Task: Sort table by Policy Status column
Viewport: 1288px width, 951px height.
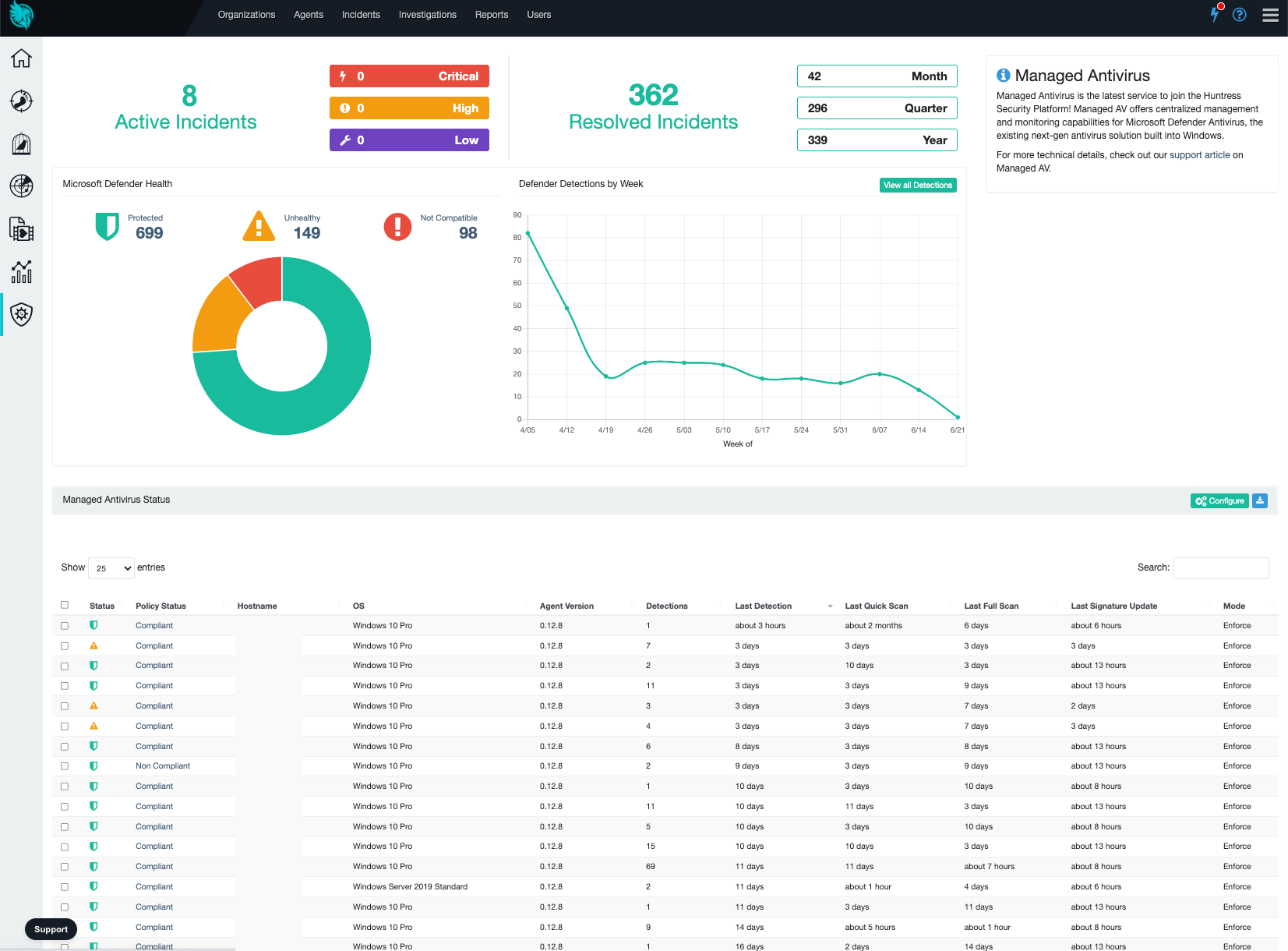Action: (161, 606)
